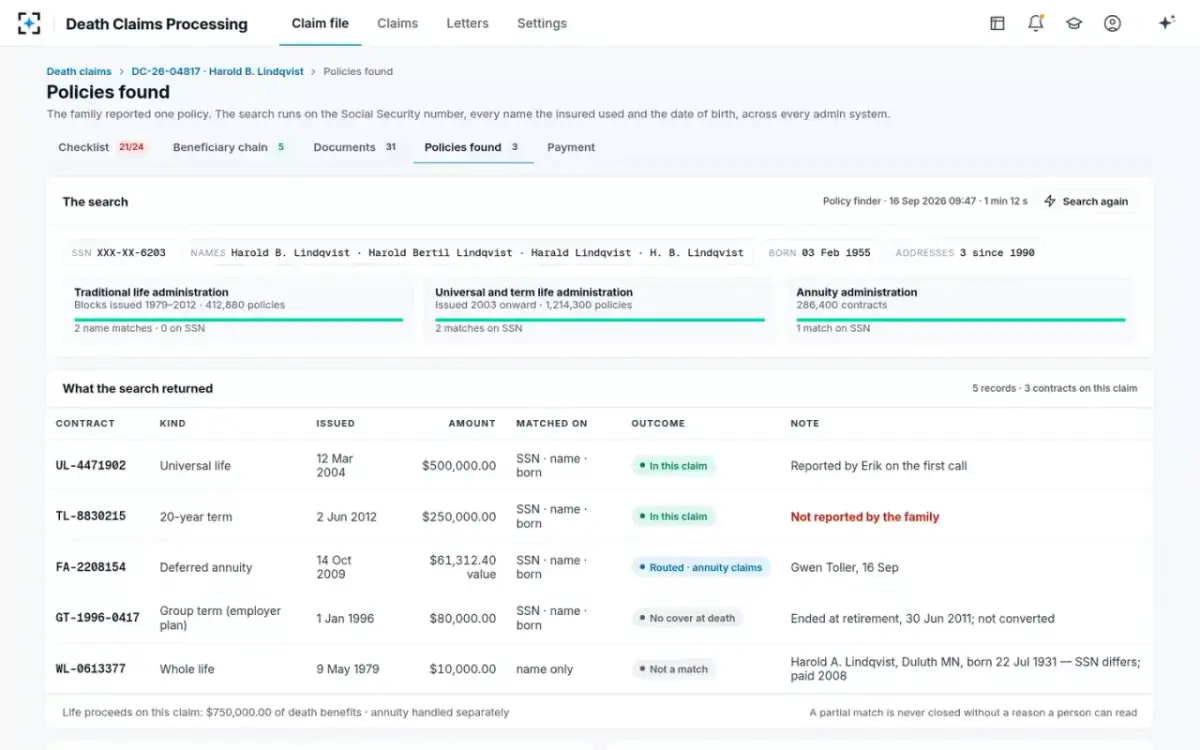The width and height of the screenshot is (1200, 750).
Task: Click the Not reported by the family note
Action: click(865, 517)
